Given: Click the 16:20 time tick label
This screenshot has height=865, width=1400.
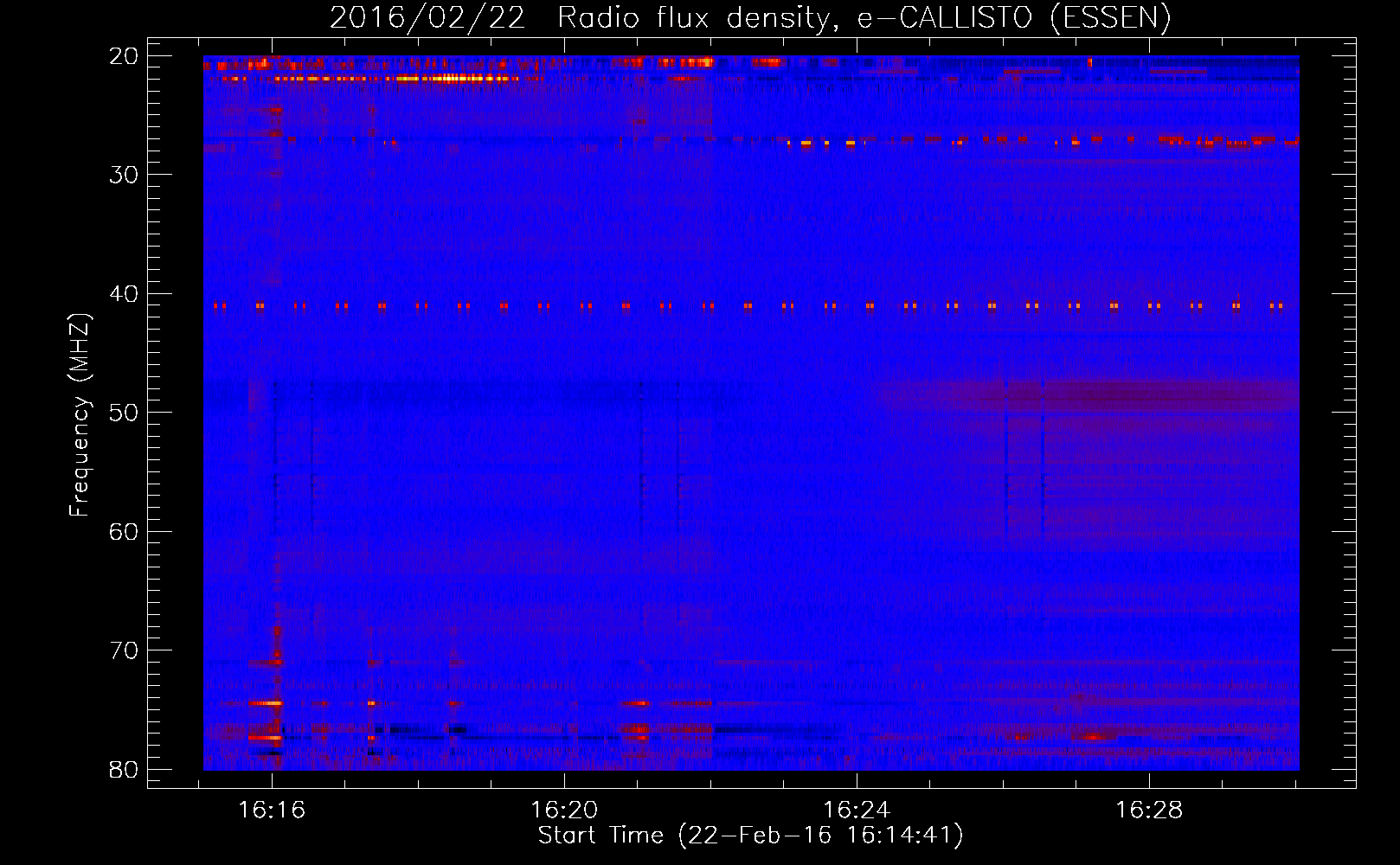Looking at the screenshot, I should tap(564, 811).
